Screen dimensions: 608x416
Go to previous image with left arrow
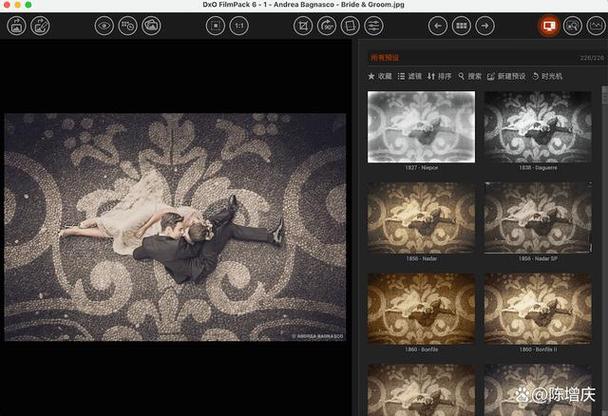point(437,26)
